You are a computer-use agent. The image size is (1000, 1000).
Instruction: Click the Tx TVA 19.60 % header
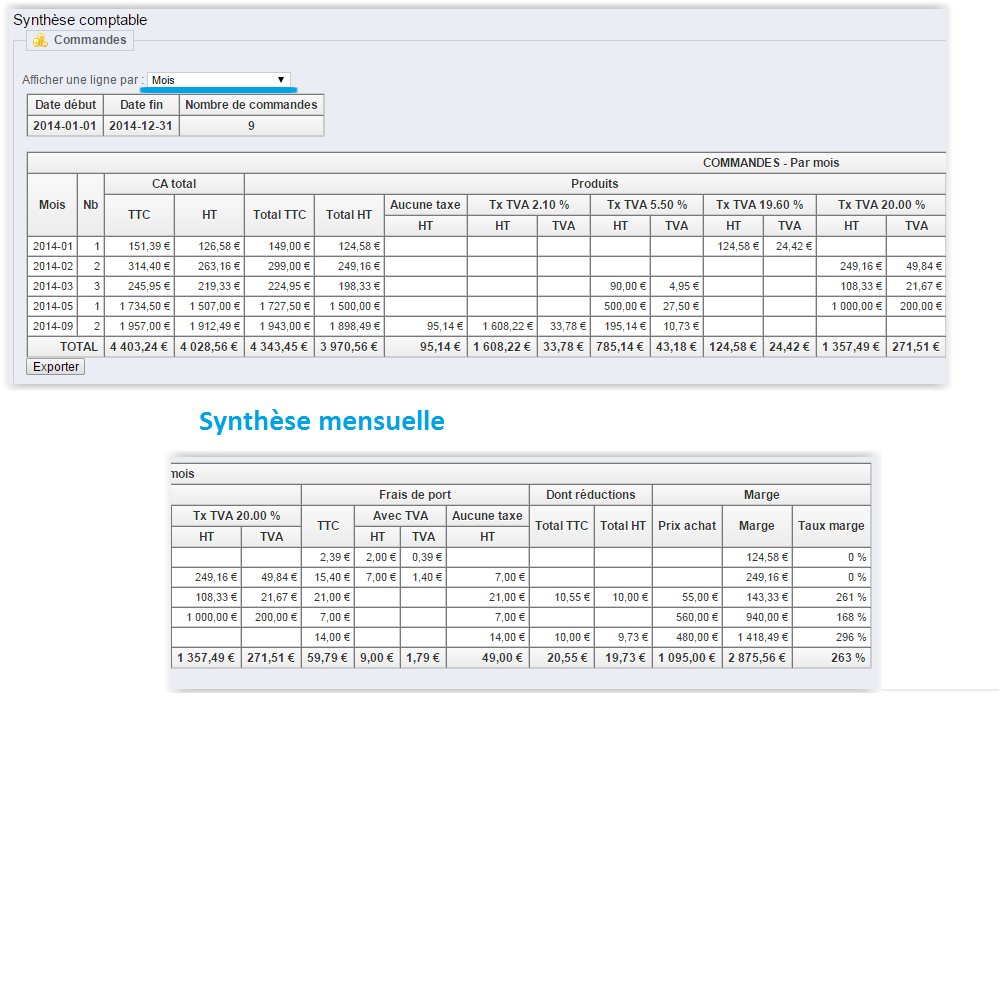[759, 205]
